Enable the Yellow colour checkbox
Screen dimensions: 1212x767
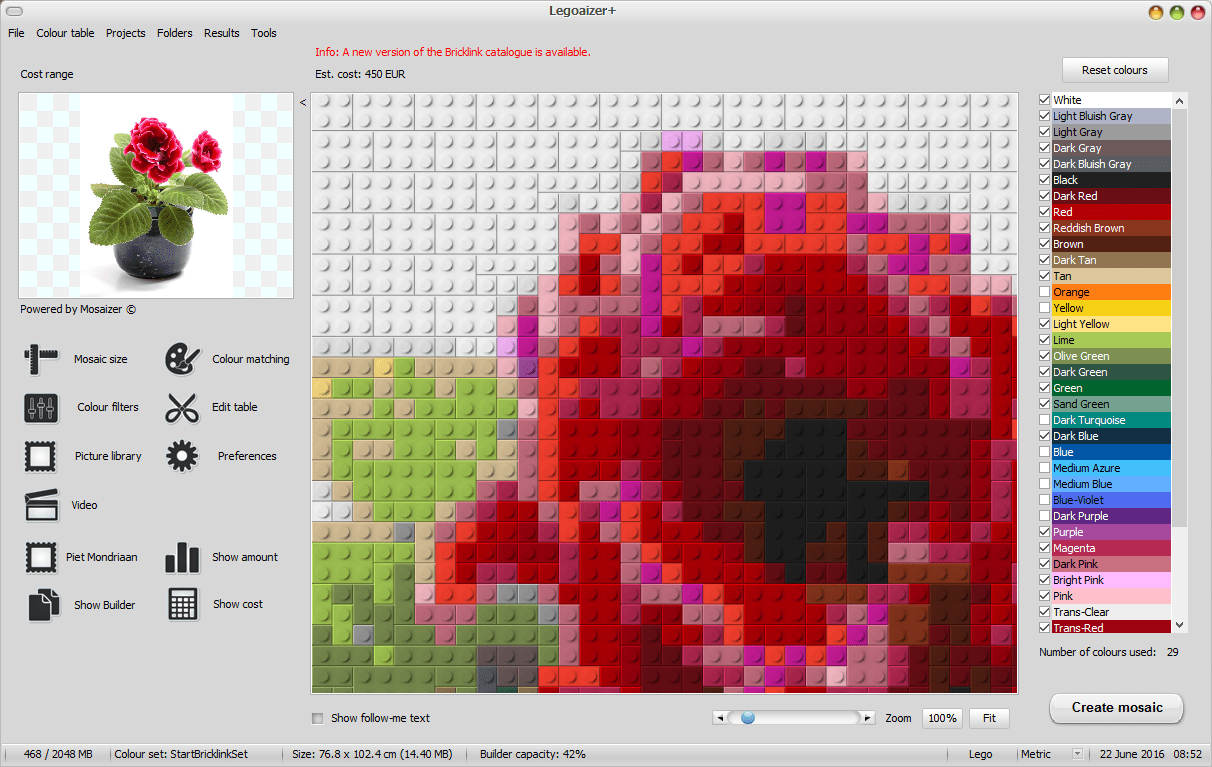1045,308
